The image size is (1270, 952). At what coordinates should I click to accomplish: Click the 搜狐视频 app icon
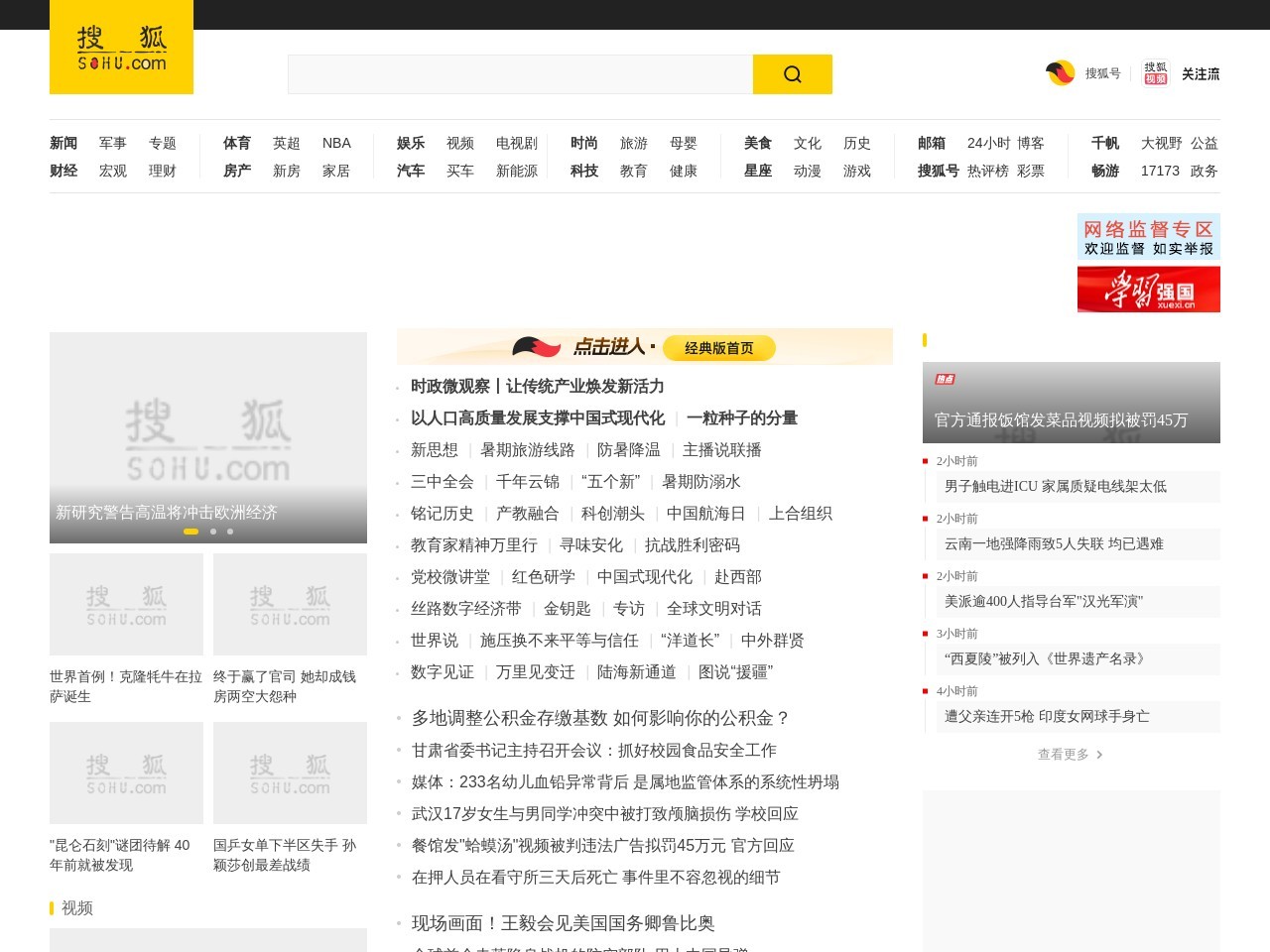1154,72
